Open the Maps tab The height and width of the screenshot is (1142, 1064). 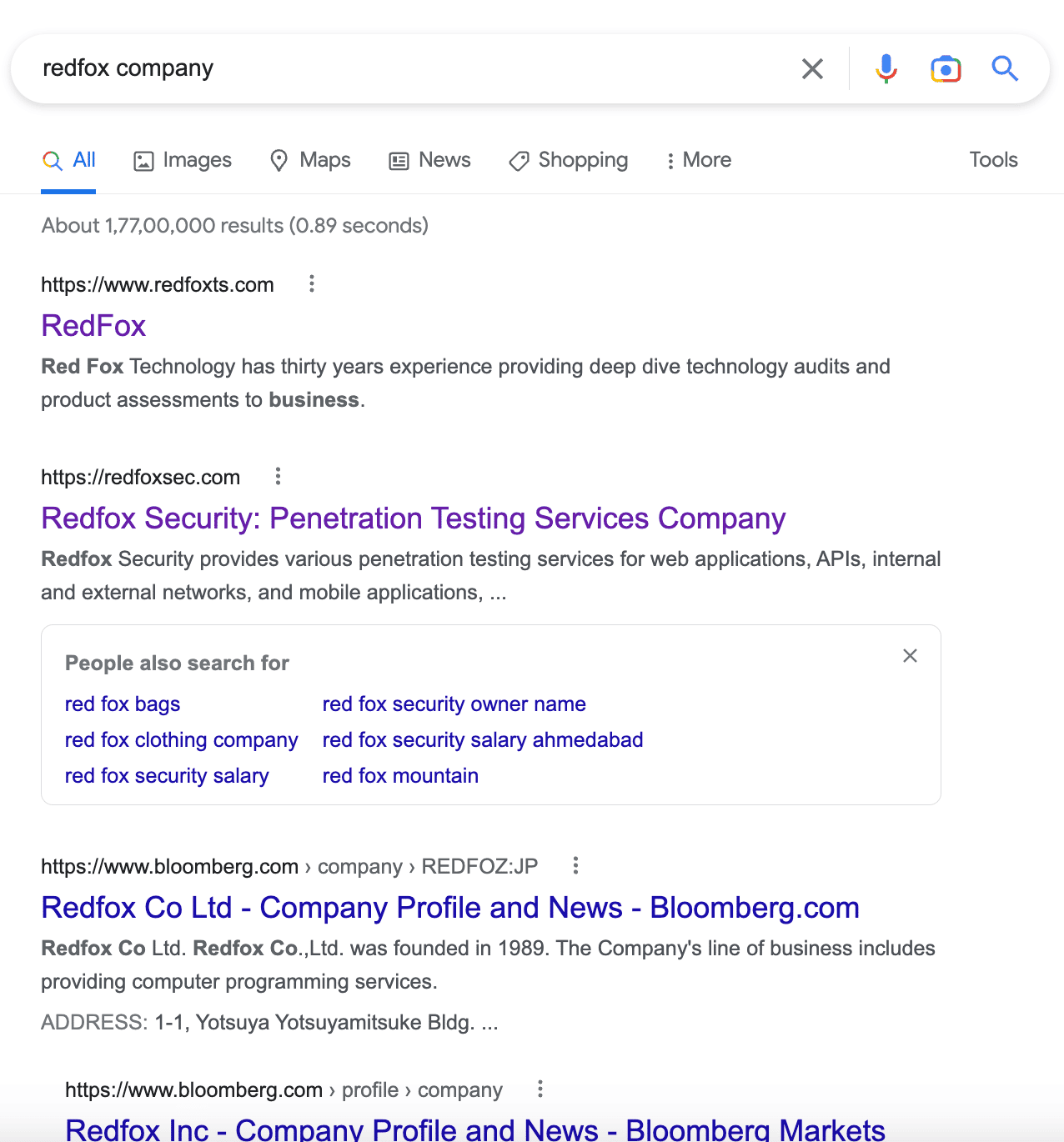click(x=310, y=160)
